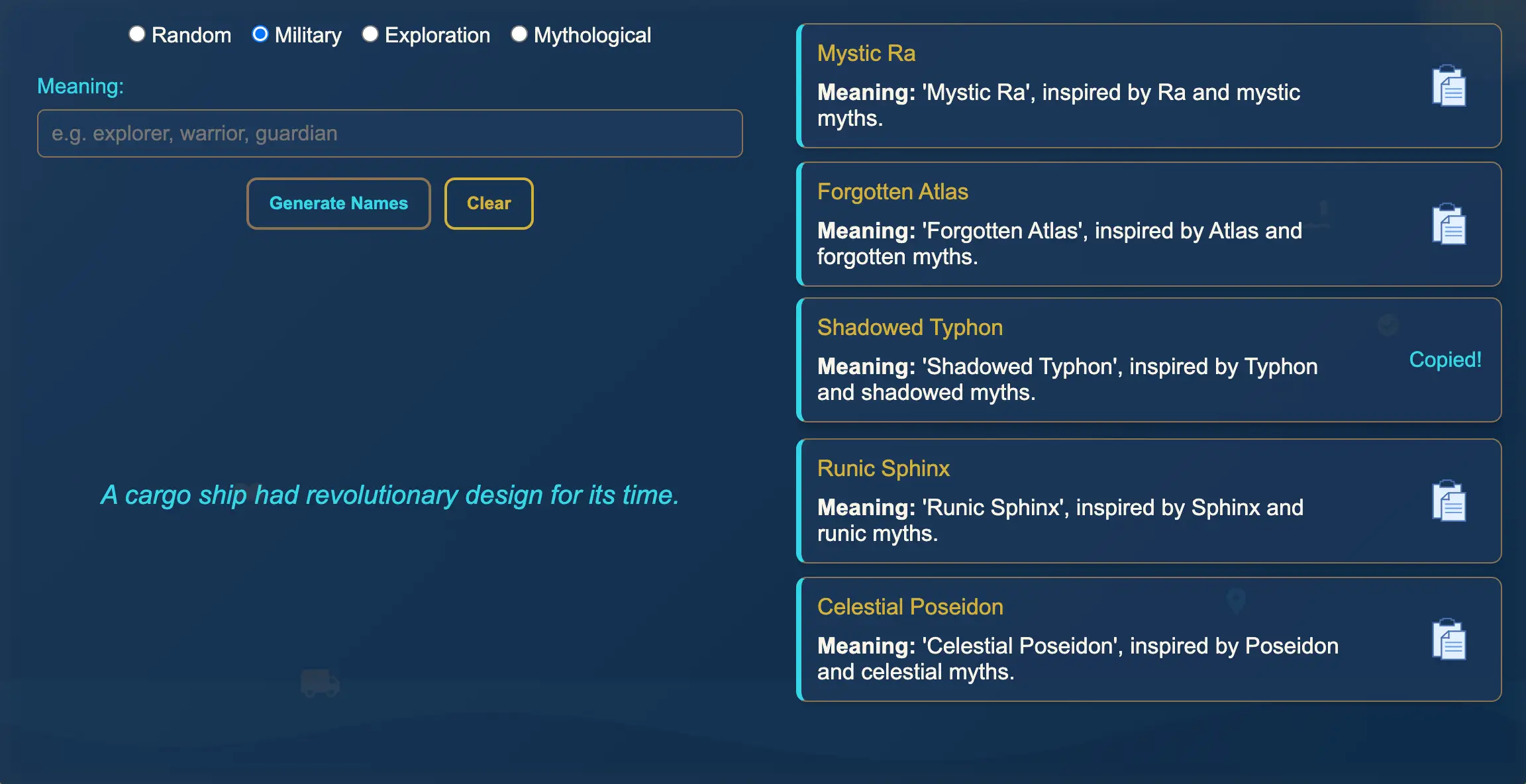
Task: Select the Military radio option
Action: point(260,34)
